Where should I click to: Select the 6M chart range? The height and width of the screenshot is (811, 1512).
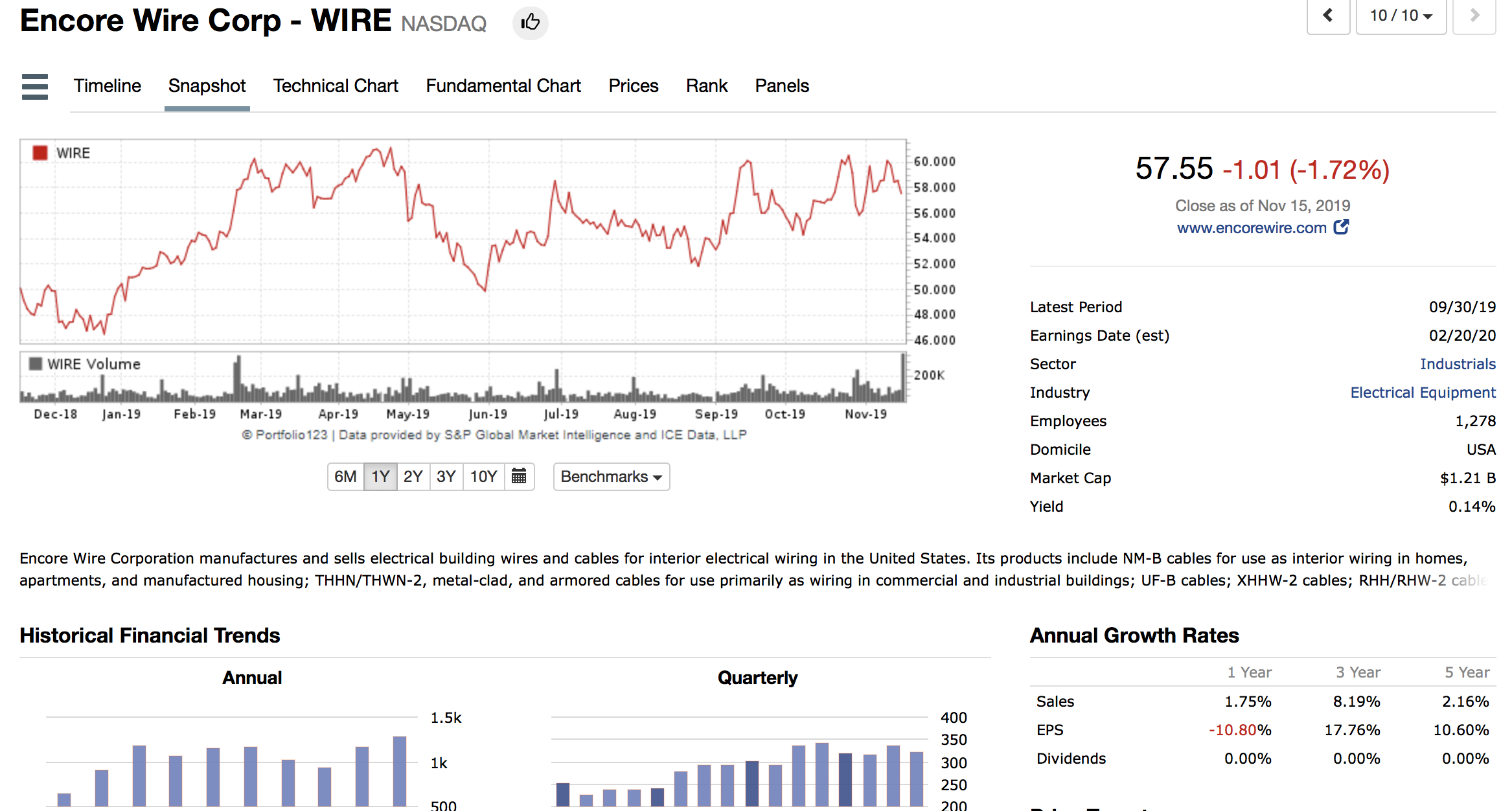(345, 477)
